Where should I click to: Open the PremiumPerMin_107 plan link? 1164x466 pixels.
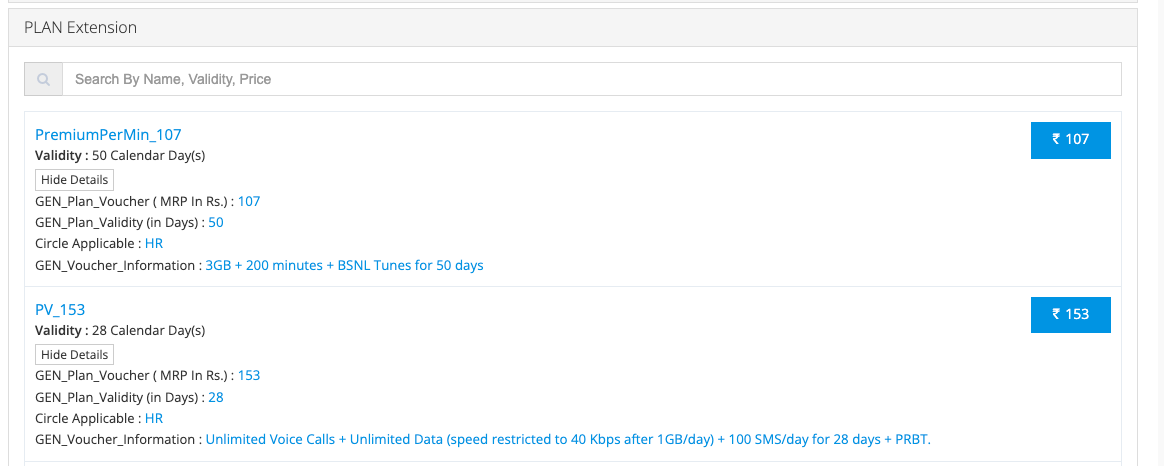tap(108, 135)
